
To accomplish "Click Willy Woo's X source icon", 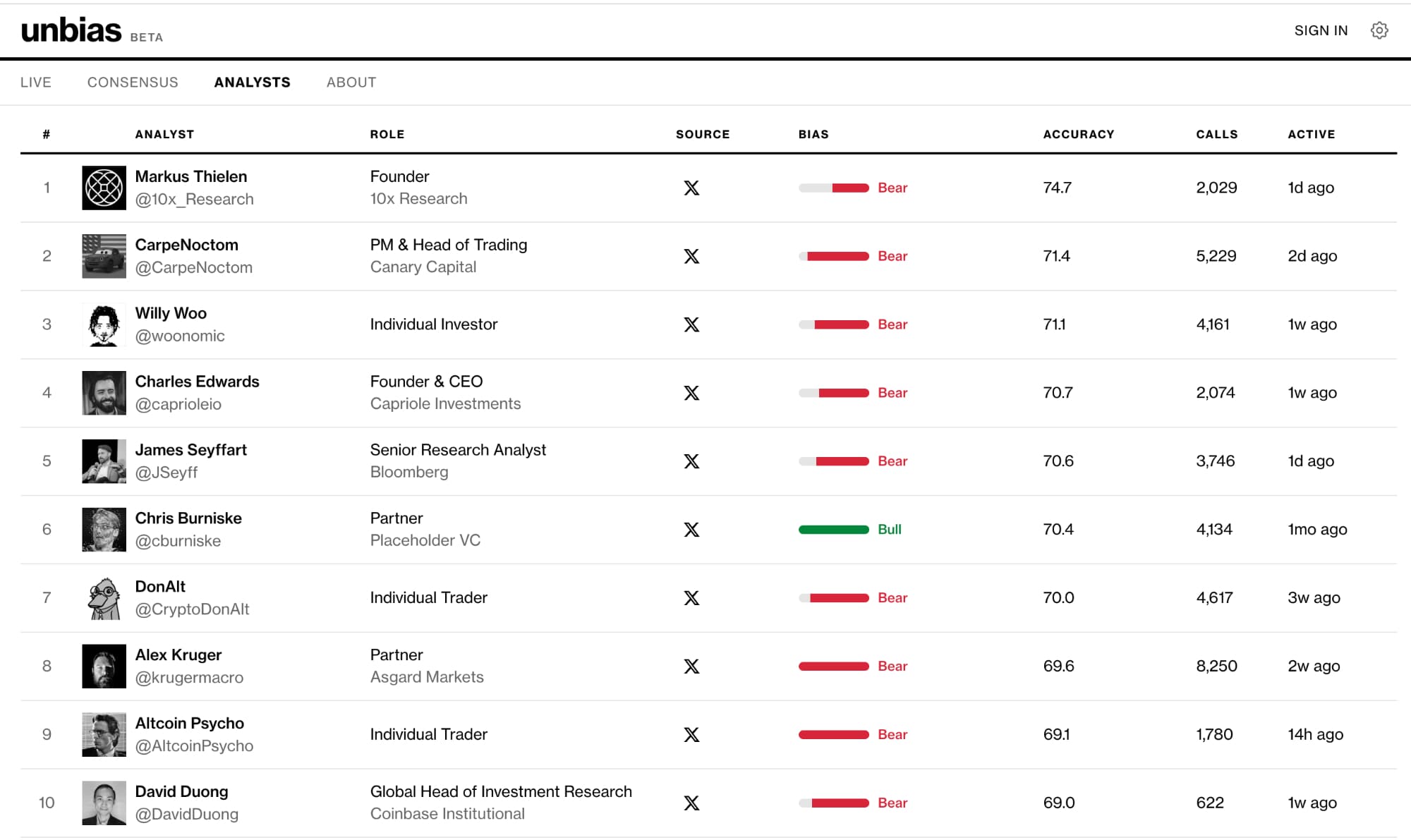I will [x=691, y=324].
